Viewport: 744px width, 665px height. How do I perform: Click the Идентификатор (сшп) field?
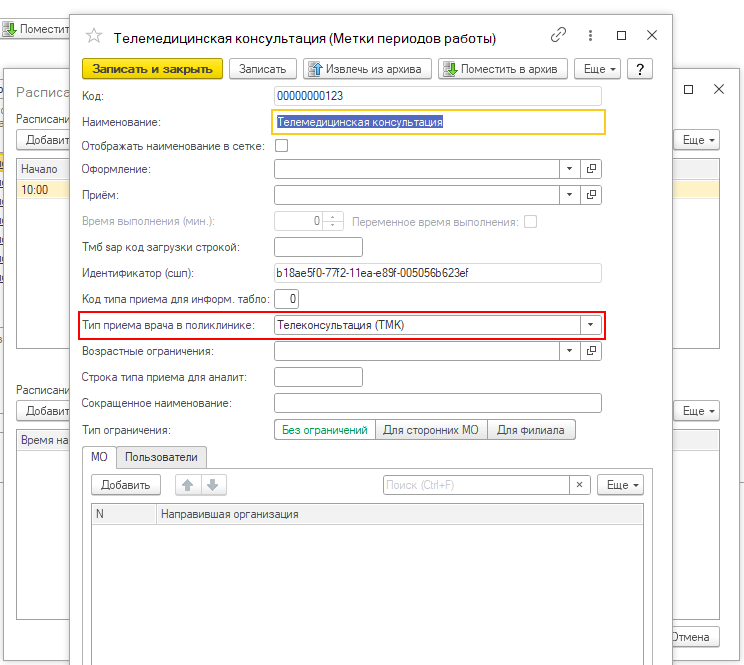[438, 273]
